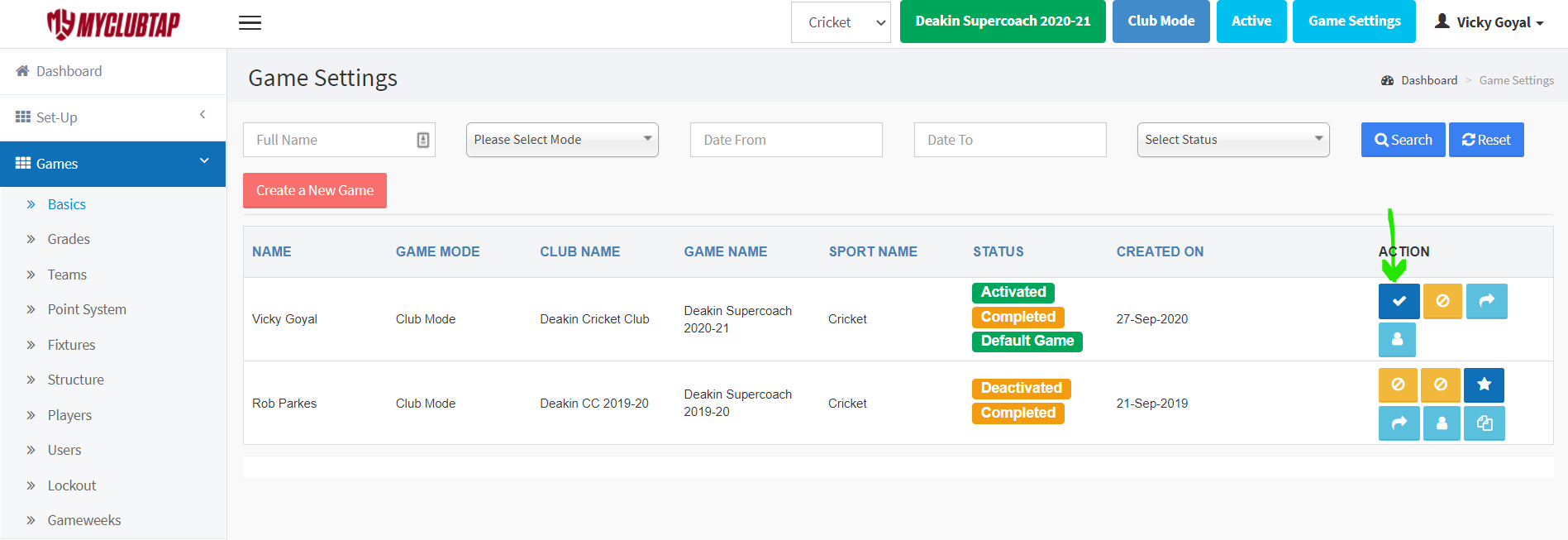Sort by the GAME NAME column header
The height and width of the screenshot is (540, 1568).
click(x=726, y=251)
